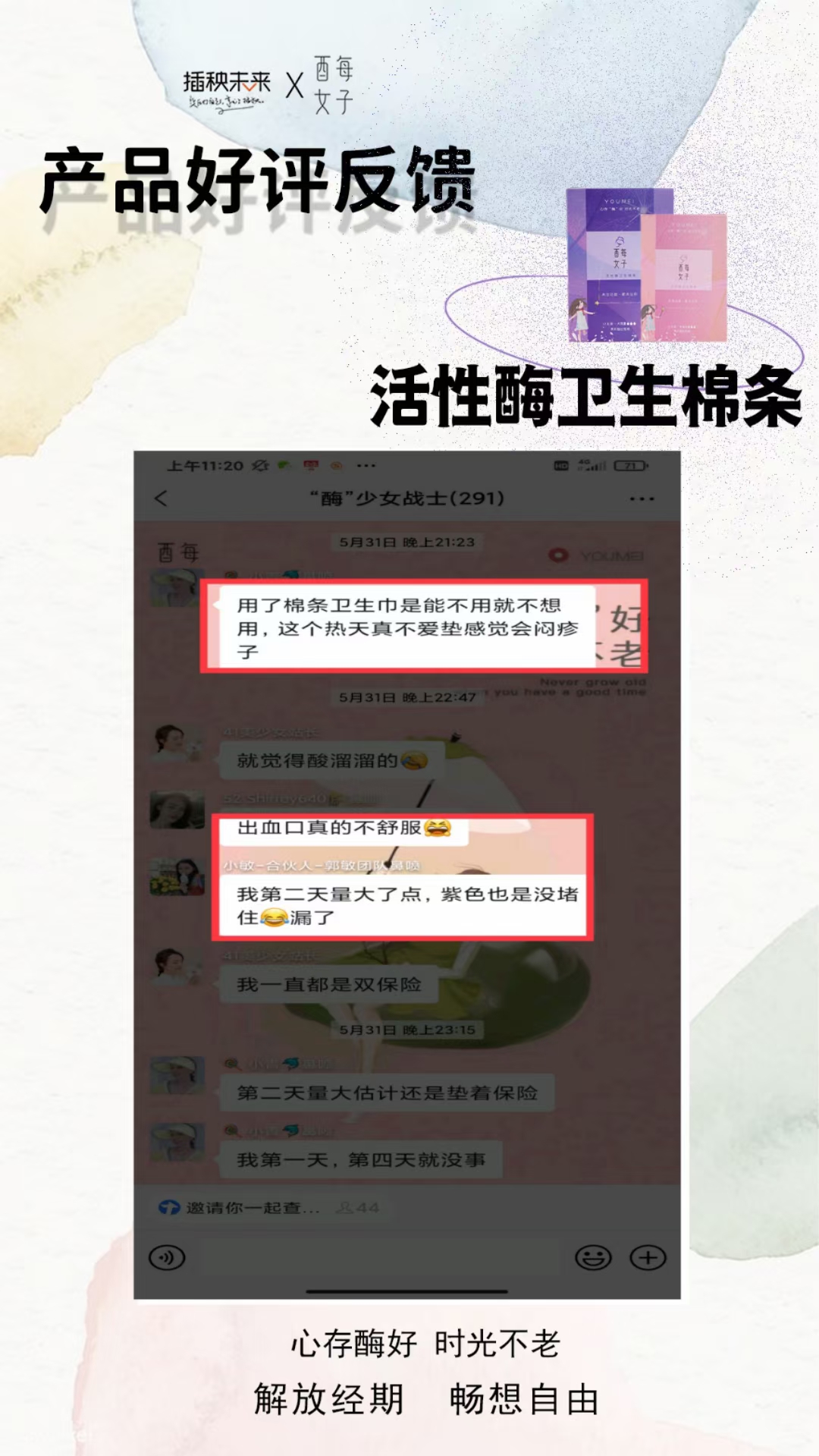The image size is (819, 1456).
Task: Tap the voice input icon
Action: click(167, 1258)
